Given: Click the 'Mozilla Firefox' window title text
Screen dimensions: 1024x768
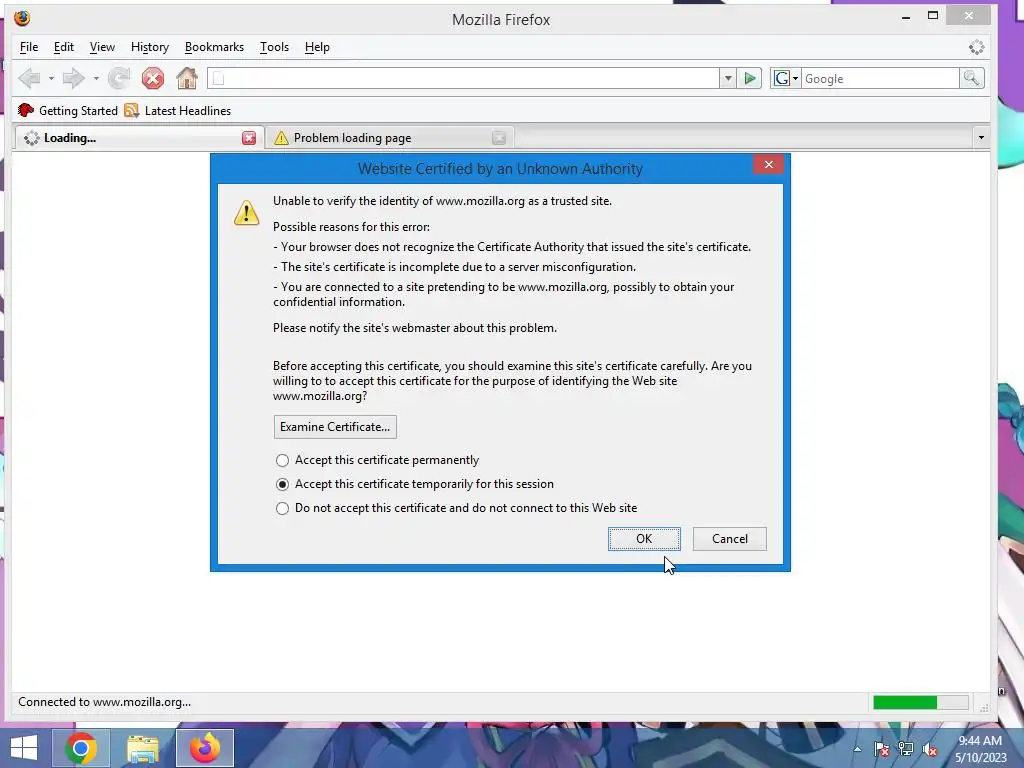Looking at the screenshot, I should [501, 20].
